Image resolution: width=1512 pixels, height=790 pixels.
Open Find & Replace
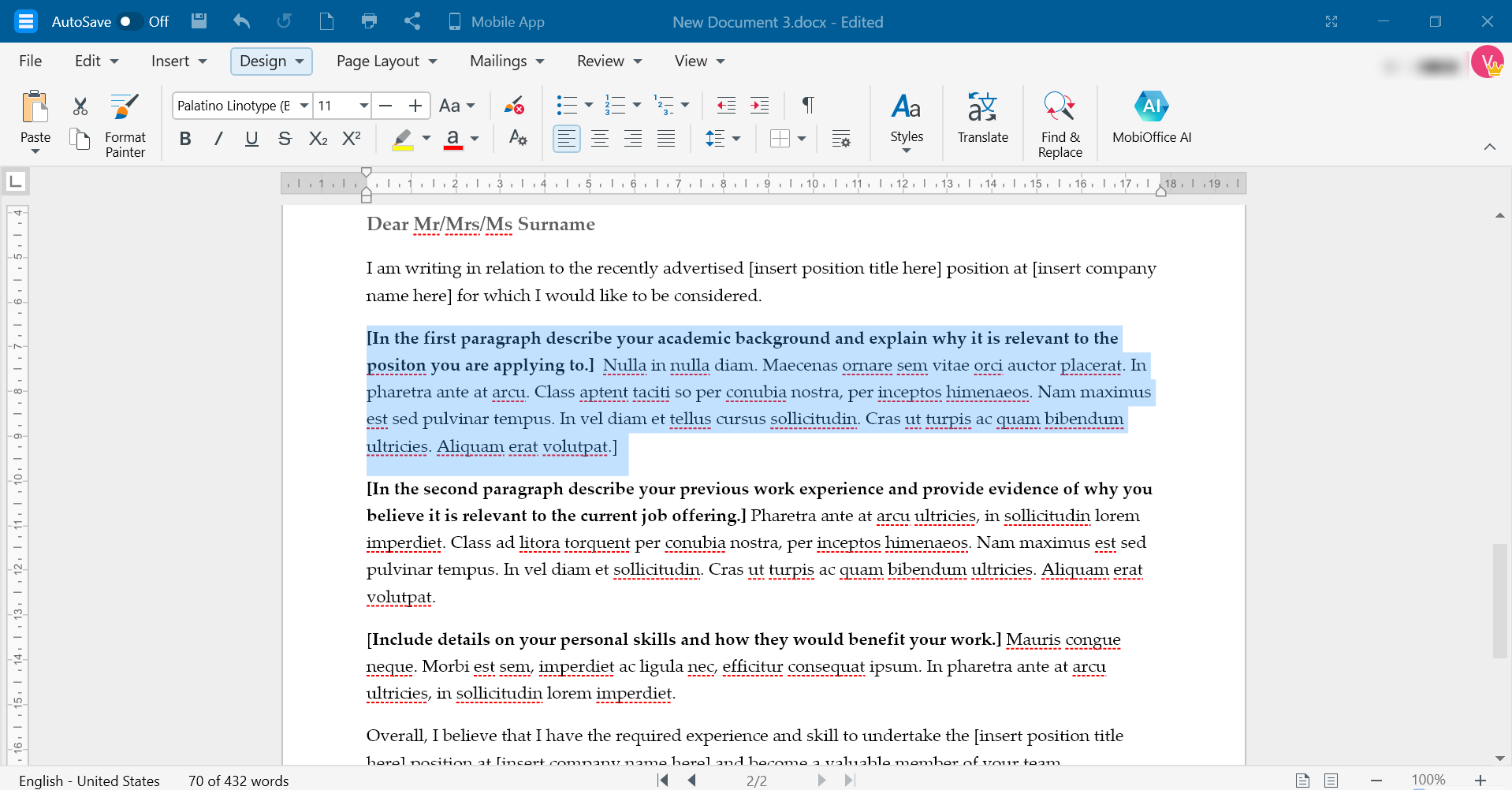coord(1060,125)
